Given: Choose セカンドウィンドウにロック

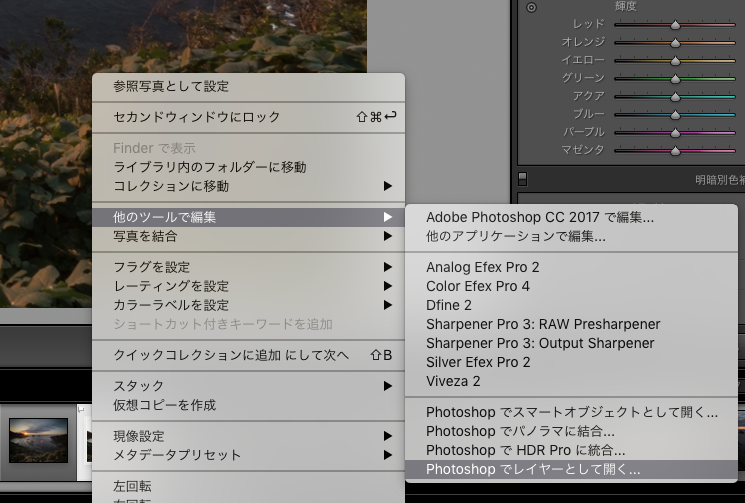Looking at the screenshot, I should (248, 117).
